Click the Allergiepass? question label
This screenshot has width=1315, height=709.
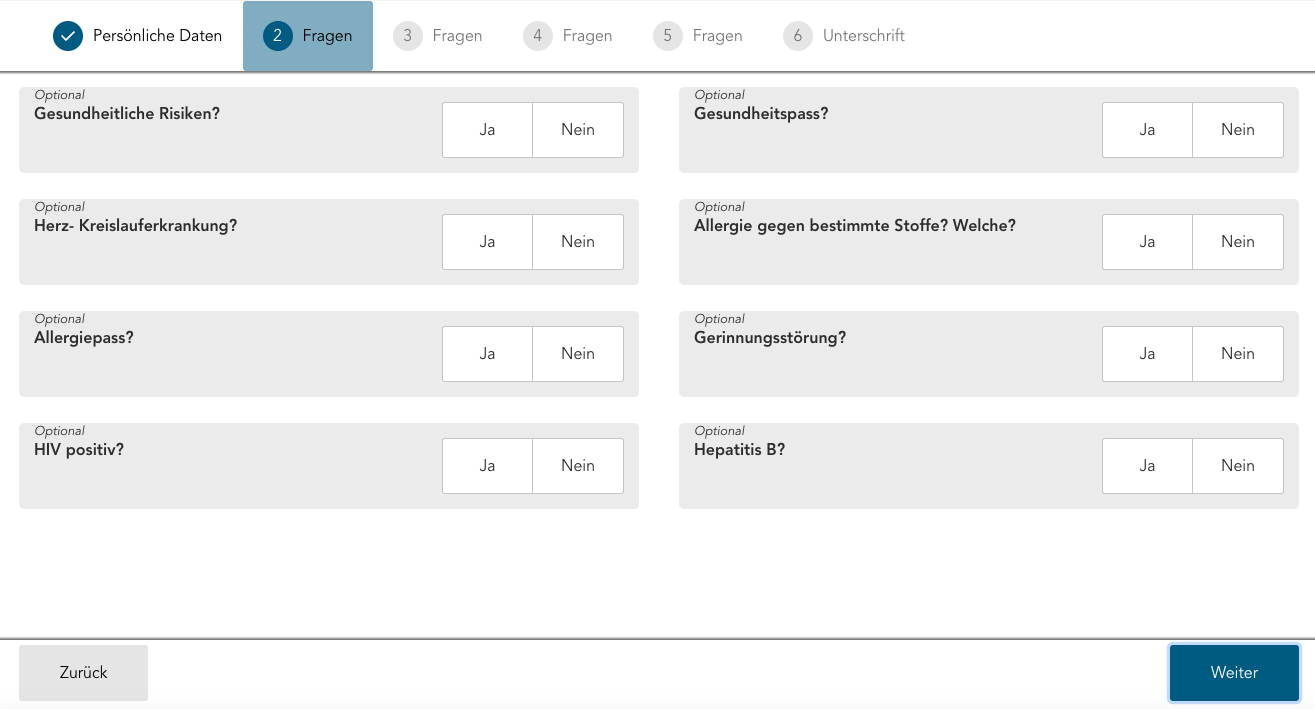[x=84, y=338]
